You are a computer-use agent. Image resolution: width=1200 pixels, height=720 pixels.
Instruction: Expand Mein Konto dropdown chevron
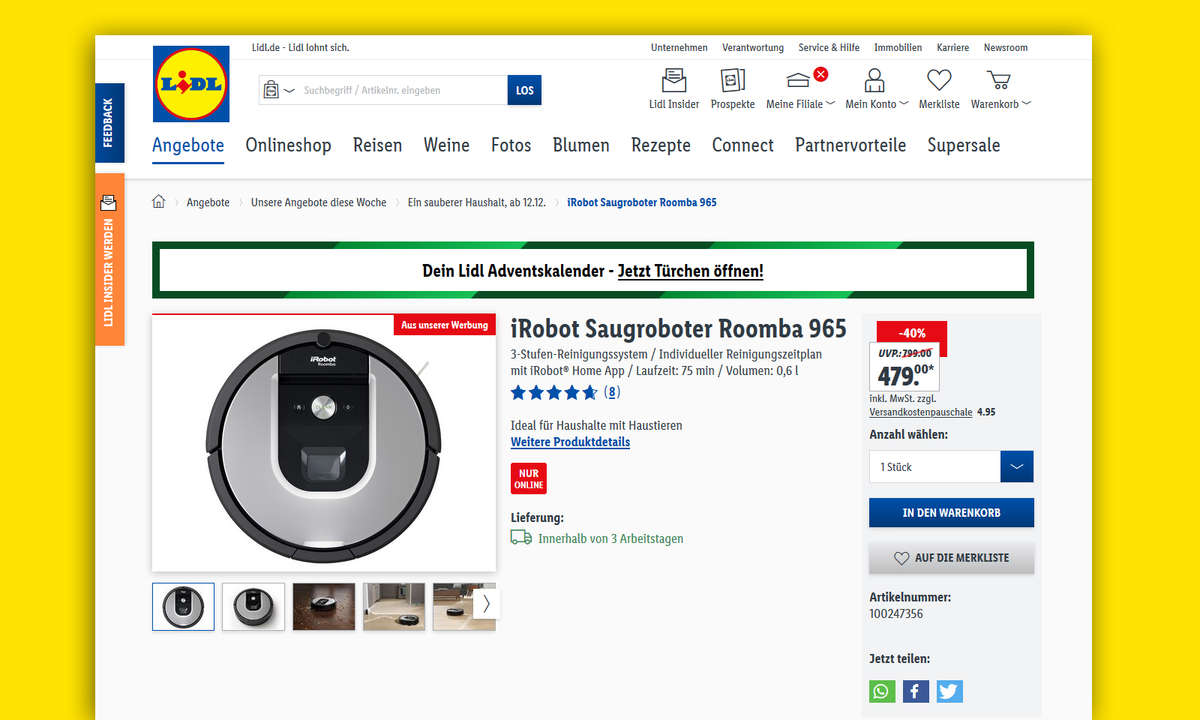(x=904, y=104)
